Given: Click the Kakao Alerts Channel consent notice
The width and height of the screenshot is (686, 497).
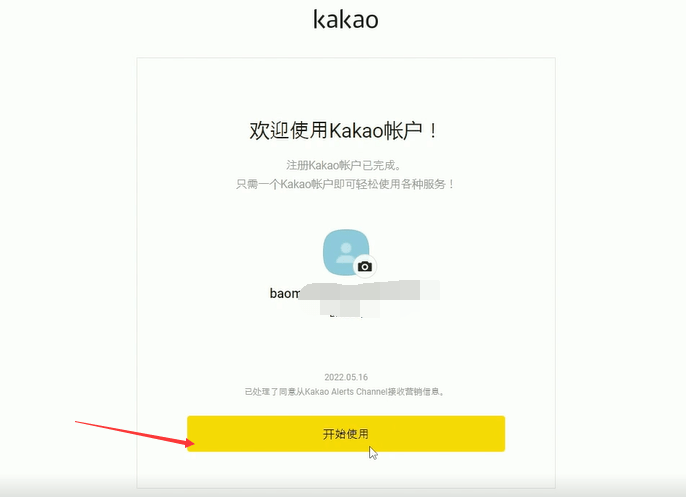Looking at the screenshot, I should [x=345, y=392].
